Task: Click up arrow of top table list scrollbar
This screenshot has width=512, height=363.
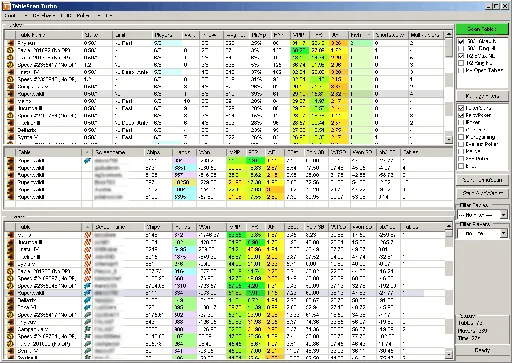Action: pyautogui.click(x=449, y=34)
